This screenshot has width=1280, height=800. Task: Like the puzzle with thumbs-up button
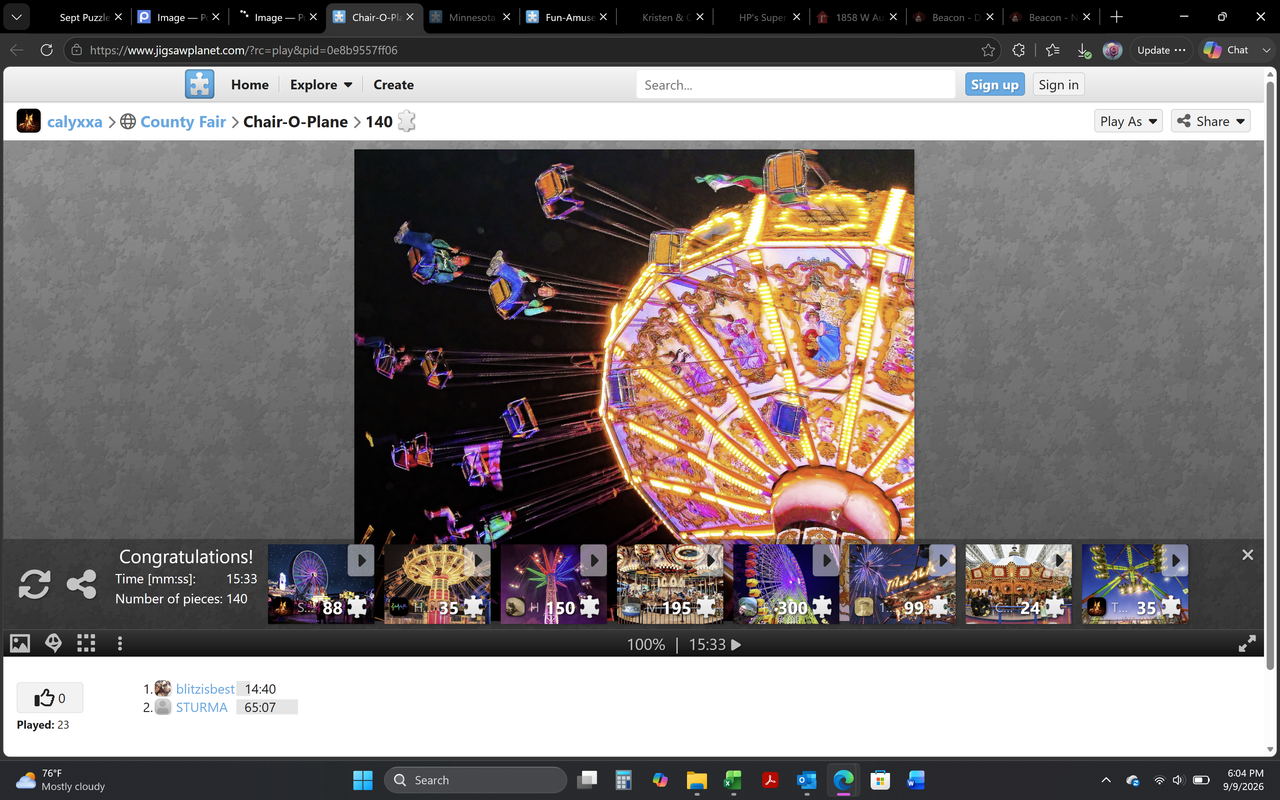click(x=50, y=698)
